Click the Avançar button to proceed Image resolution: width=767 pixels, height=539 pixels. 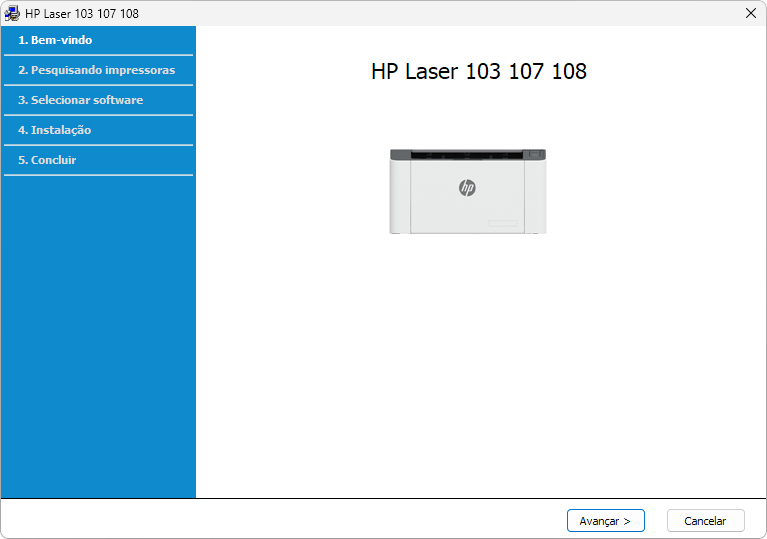click(606, 521)
